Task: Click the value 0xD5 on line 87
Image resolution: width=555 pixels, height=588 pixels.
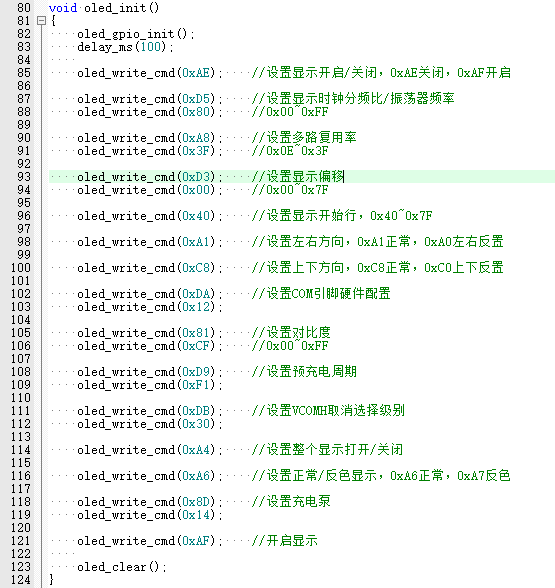Action: [x=196, y=99]
